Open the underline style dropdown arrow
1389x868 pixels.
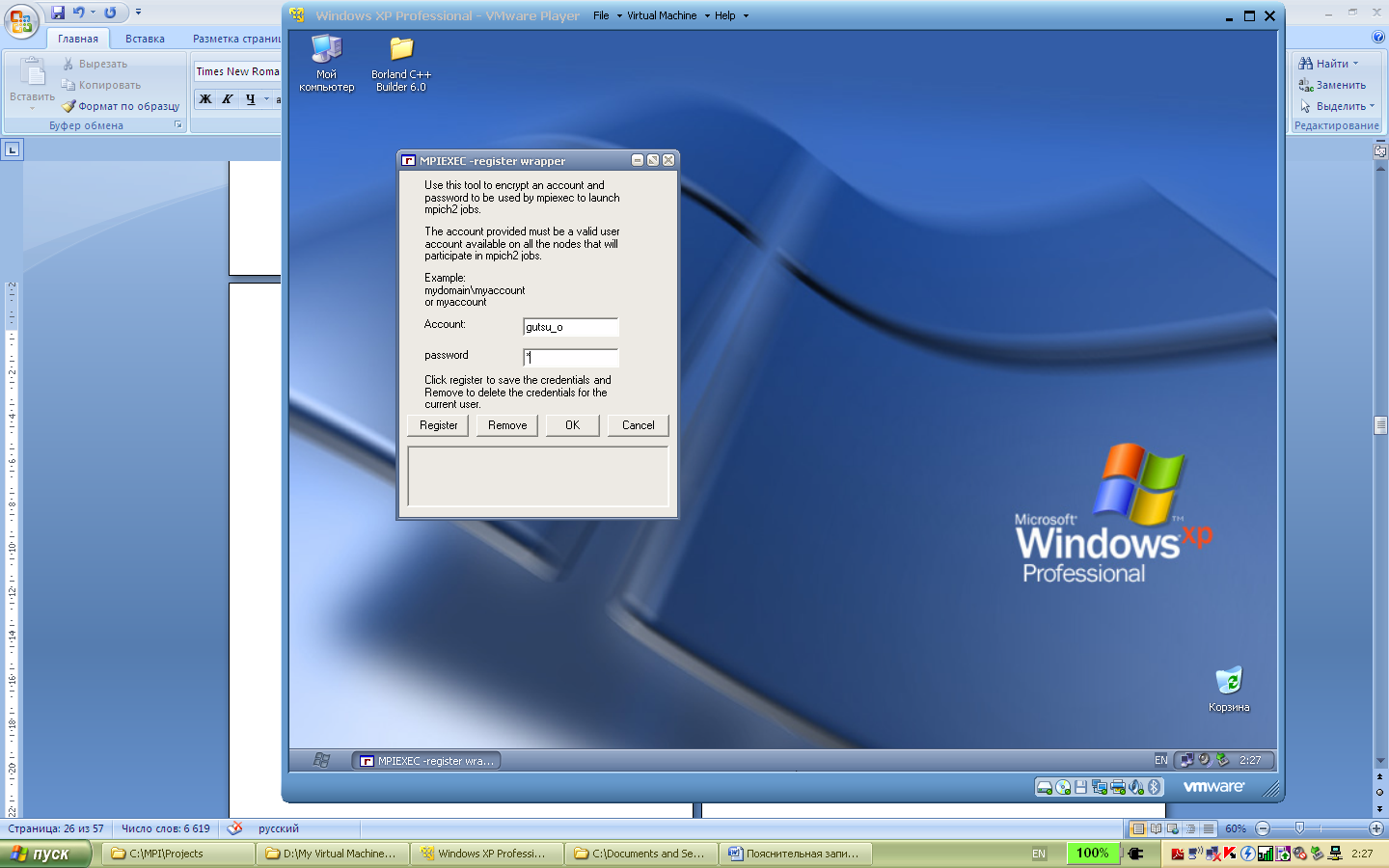click(267, 98)
